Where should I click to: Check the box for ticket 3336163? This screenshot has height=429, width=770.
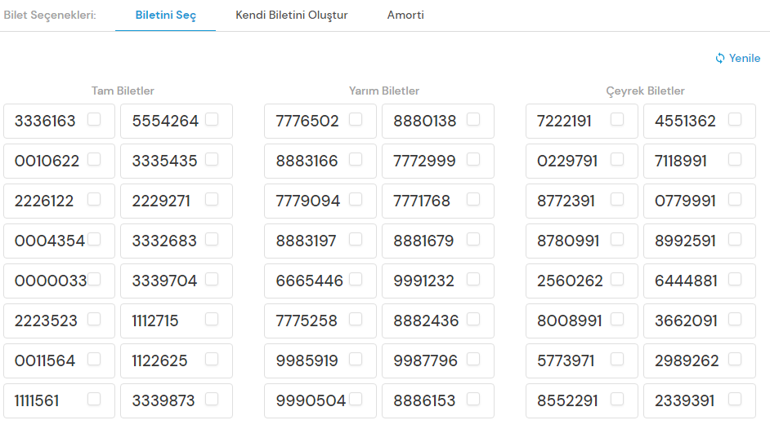(94, 119)
